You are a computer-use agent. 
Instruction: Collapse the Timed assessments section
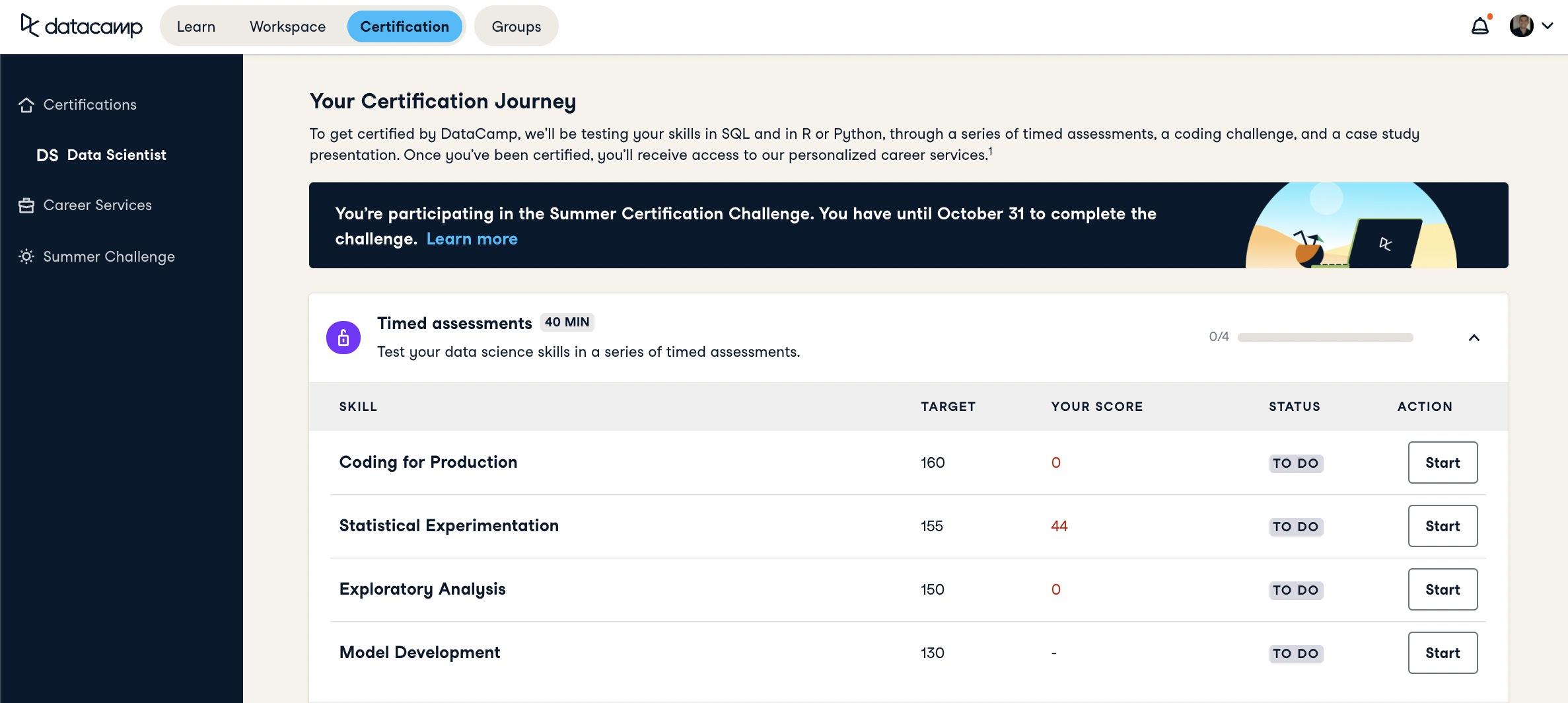[1474, 338]
